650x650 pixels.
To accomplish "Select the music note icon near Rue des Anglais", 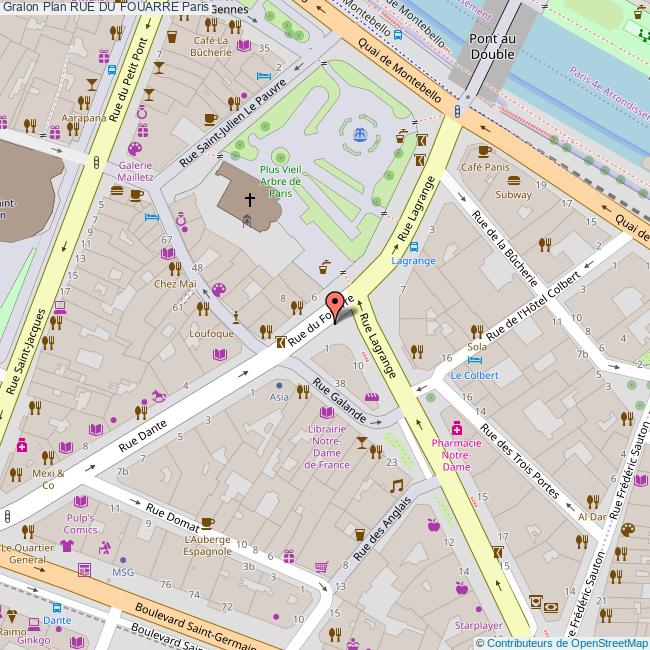I will click(x=397, y=485).
